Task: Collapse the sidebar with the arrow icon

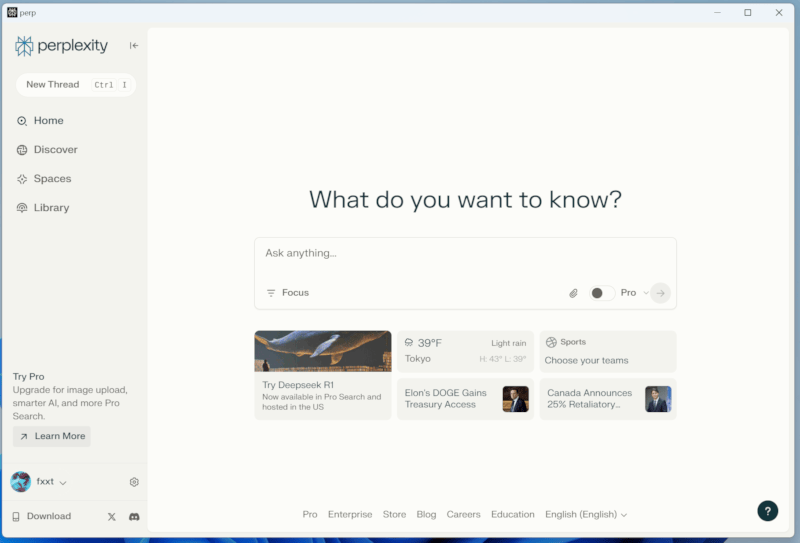Action: (x=134, y=46)
